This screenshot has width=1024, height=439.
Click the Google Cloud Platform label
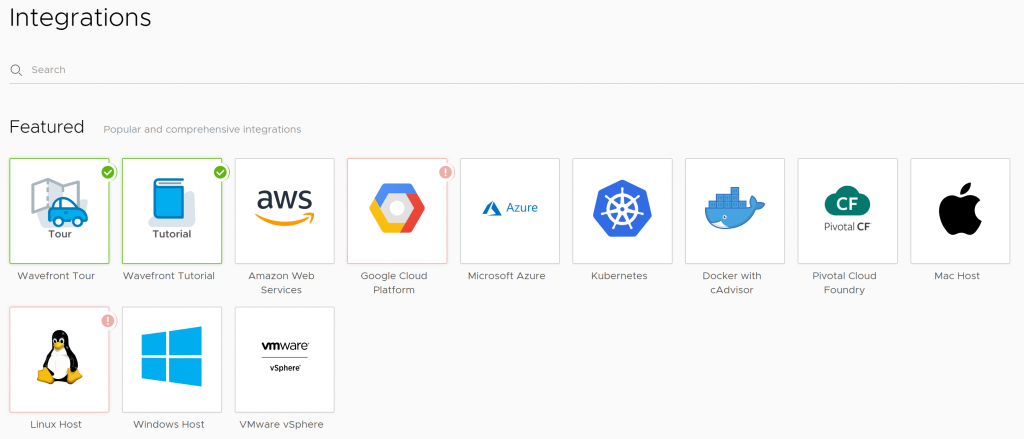tap(394, 283)
